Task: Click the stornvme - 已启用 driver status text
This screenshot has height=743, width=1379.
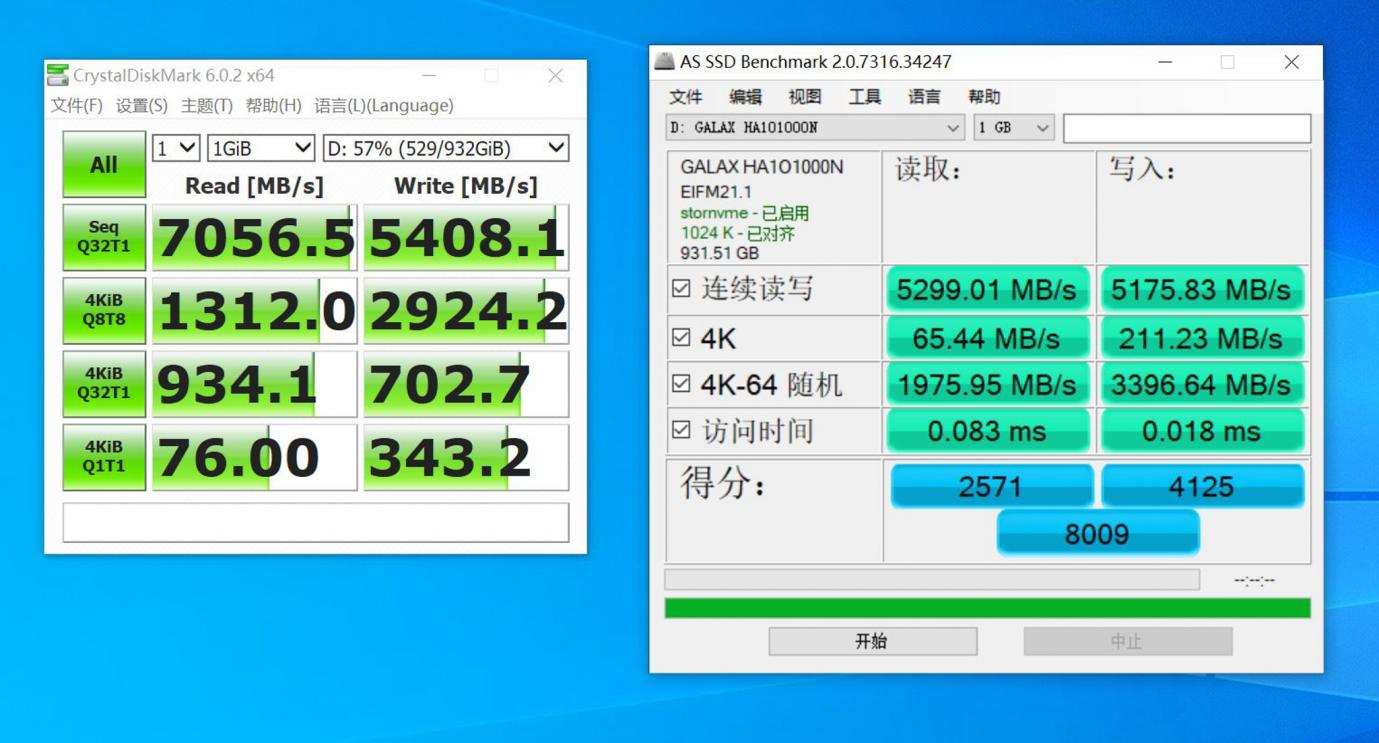Action: [745, 213]
